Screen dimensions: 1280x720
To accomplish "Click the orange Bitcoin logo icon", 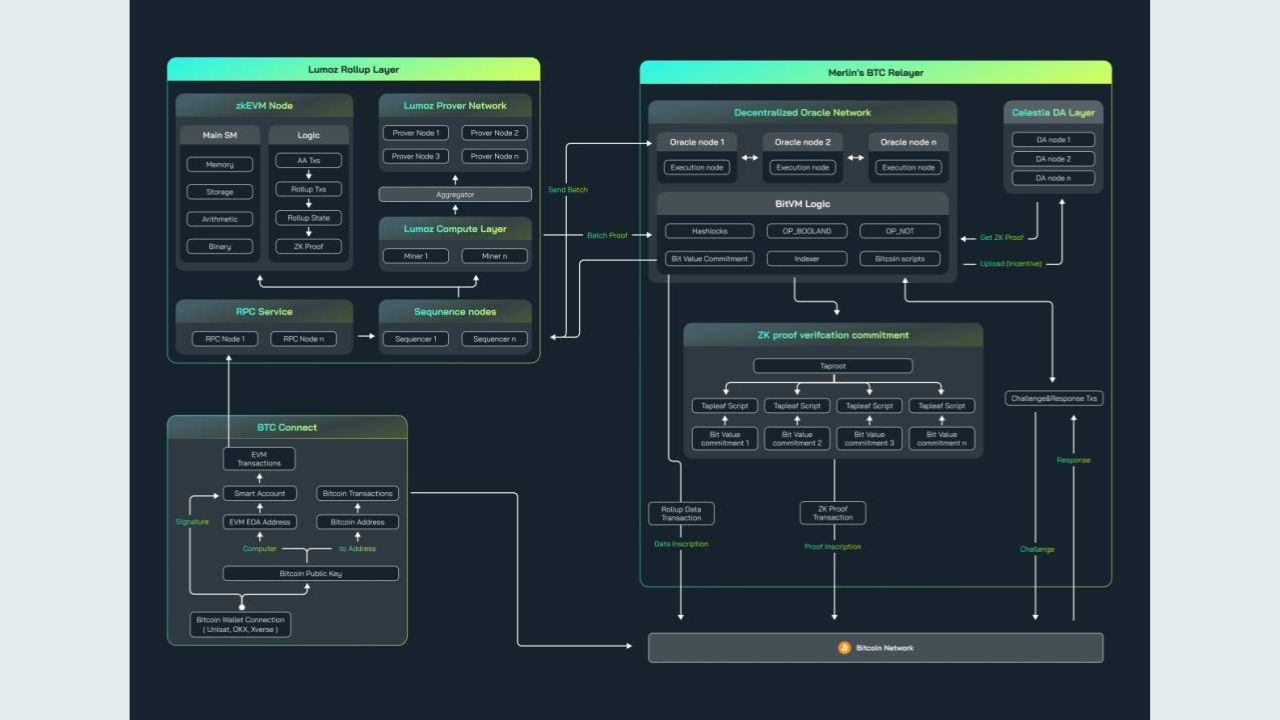I will [x=844, y=648].
